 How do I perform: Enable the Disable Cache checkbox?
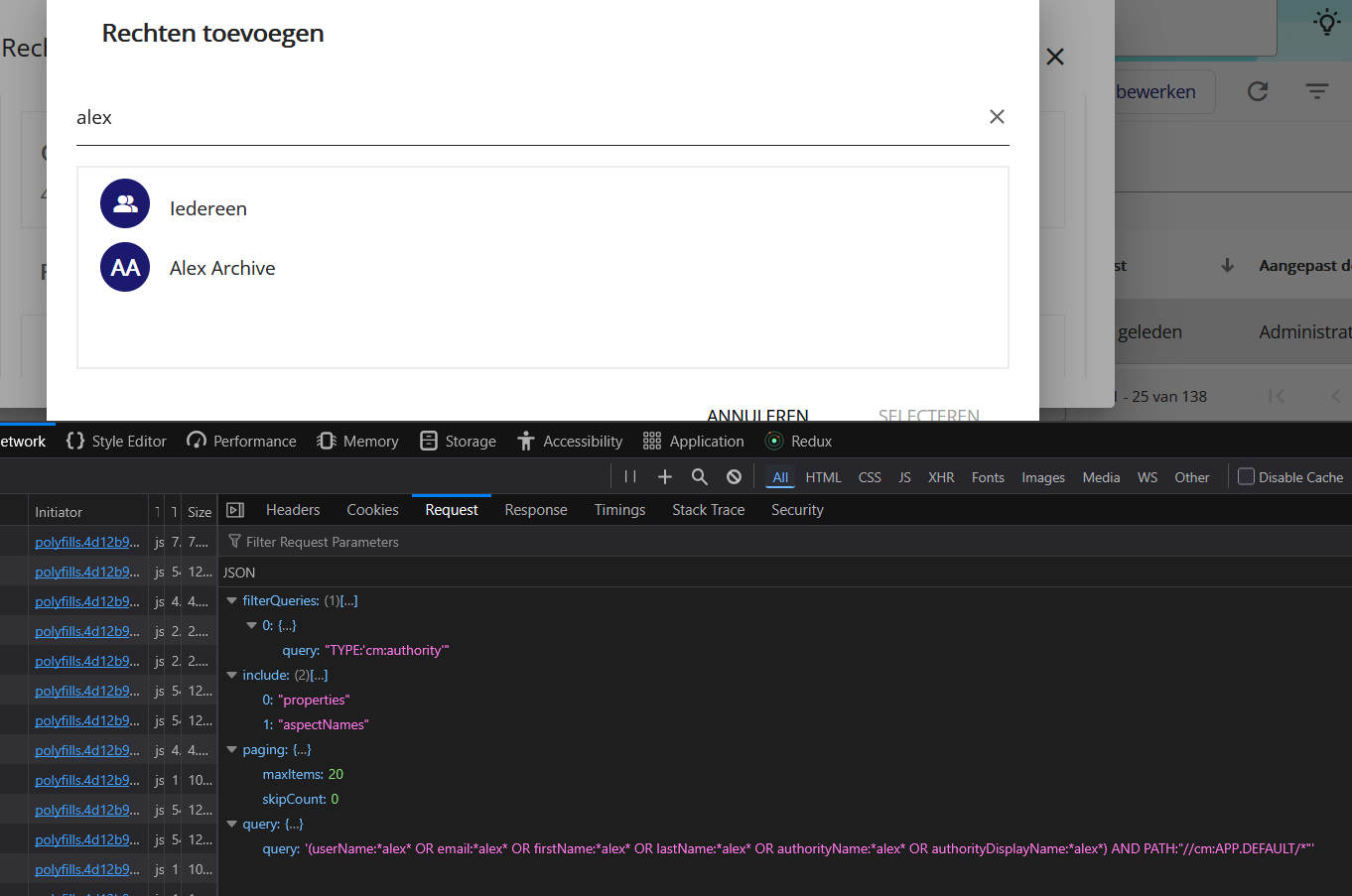(1247, 476)
